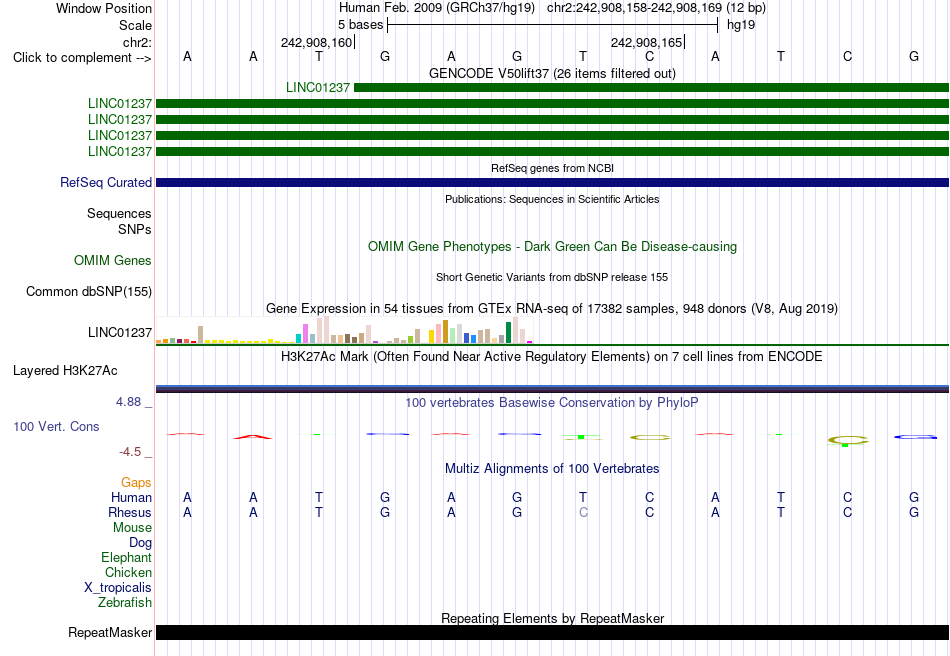
Task: Click the faded C mismatch in Rhesus row
Action: (x=583, y=512)
